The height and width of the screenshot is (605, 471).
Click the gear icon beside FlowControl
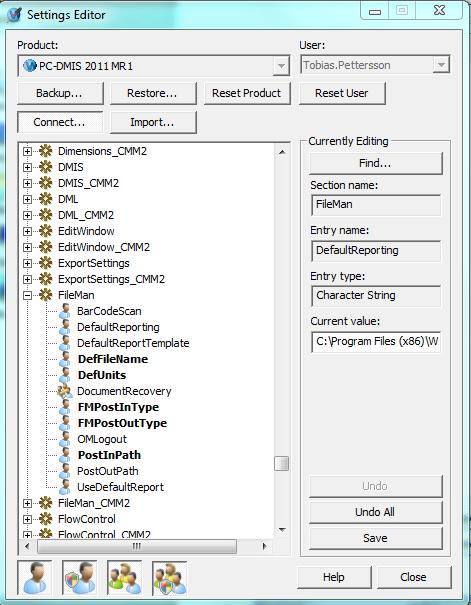click(46, 519)
